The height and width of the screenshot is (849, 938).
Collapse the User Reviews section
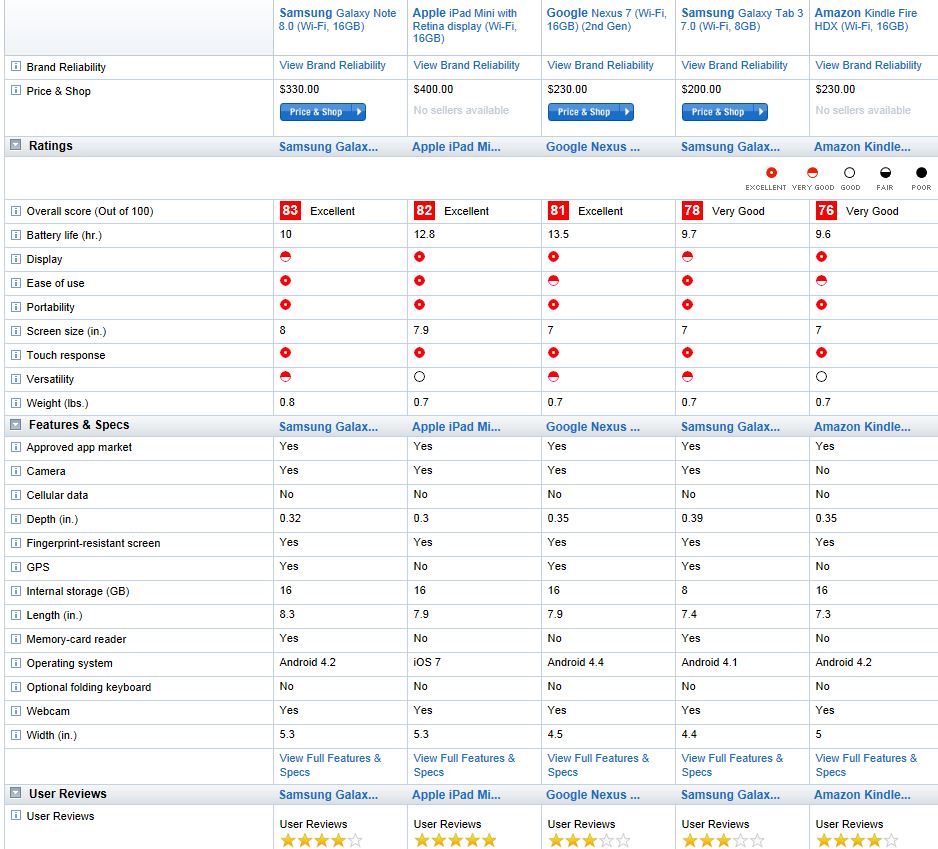tap(16, 793)
